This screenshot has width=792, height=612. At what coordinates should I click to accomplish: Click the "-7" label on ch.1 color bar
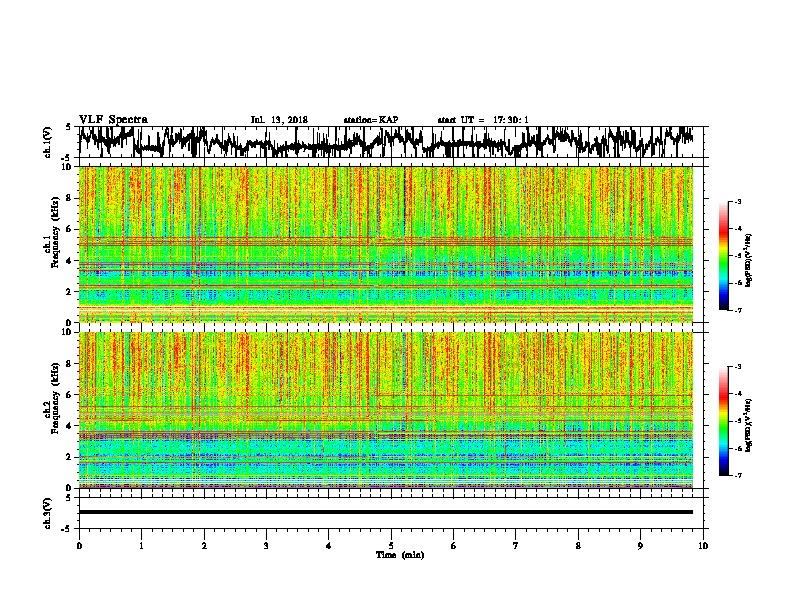click(737, 310)
